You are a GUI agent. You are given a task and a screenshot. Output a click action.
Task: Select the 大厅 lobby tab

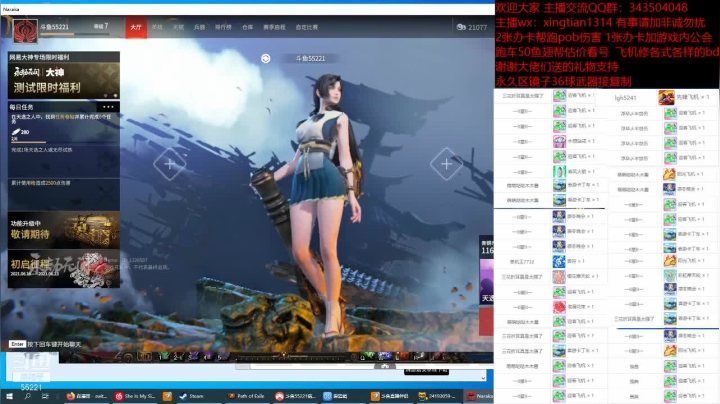coord(136,27)
